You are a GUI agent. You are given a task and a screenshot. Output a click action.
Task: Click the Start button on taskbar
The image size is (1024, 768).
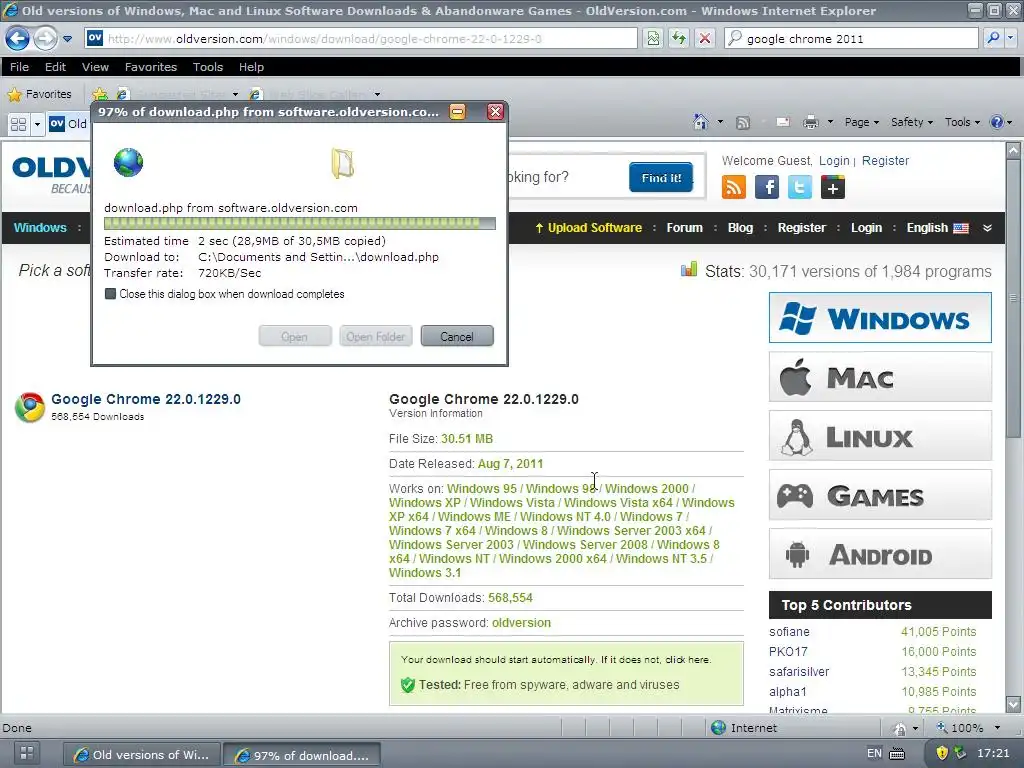pyautogui.click(x=26, y=752)
